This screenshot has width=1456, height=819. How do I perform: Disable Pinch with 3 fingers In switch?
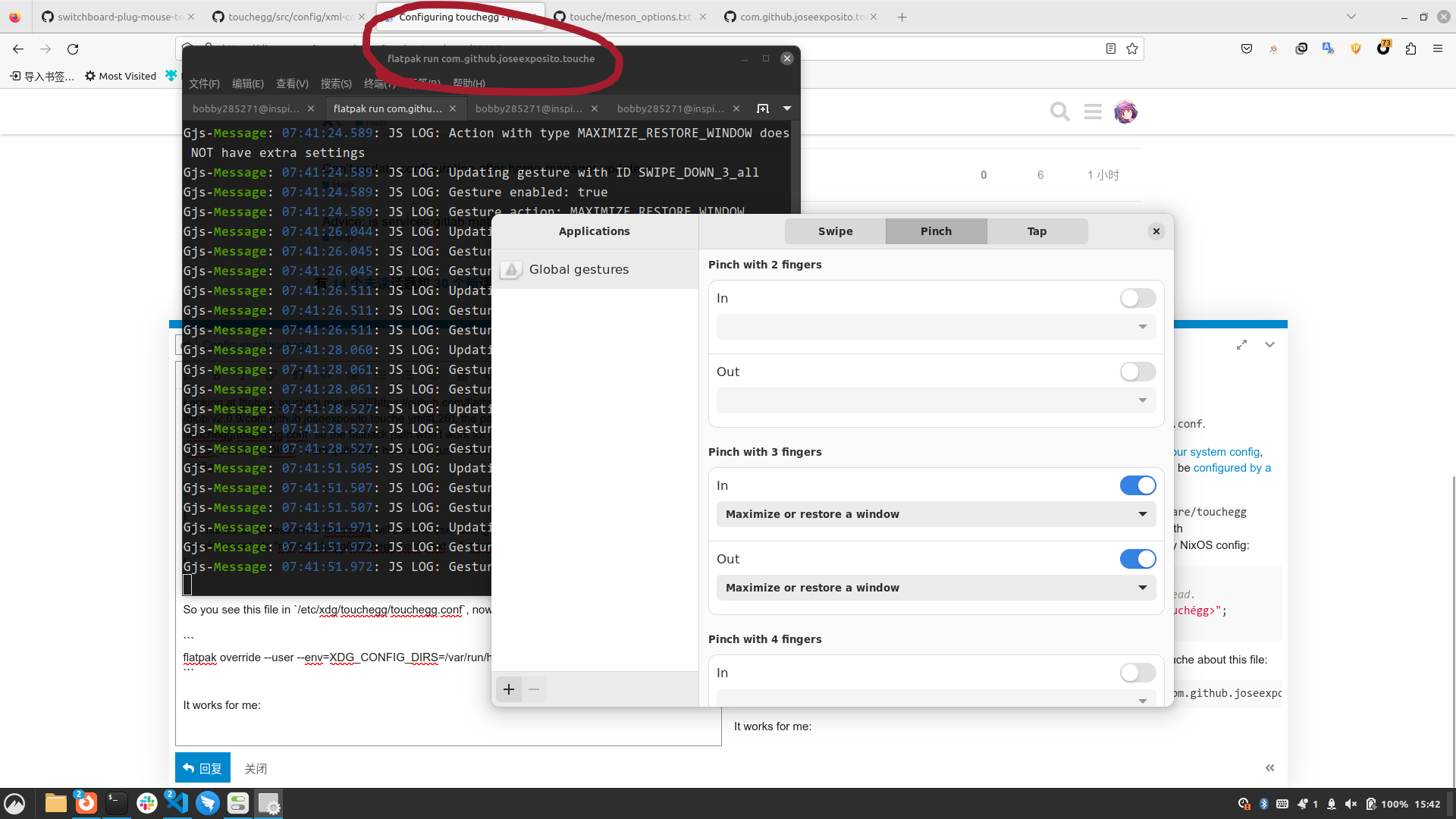(x=1137, y=485)
